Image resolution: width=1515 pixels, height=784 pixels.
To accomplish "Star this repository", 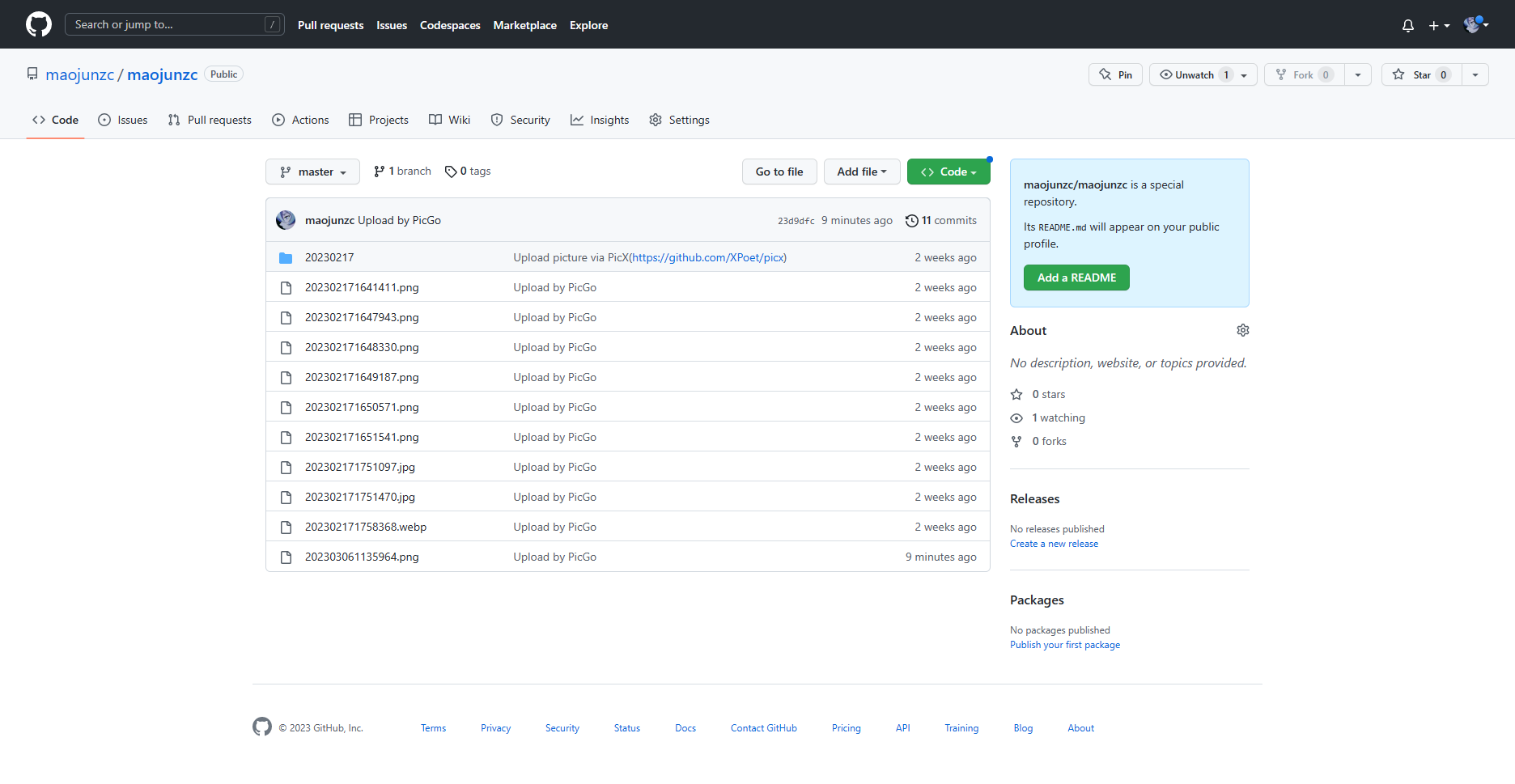I will [x=1422, y=74].
